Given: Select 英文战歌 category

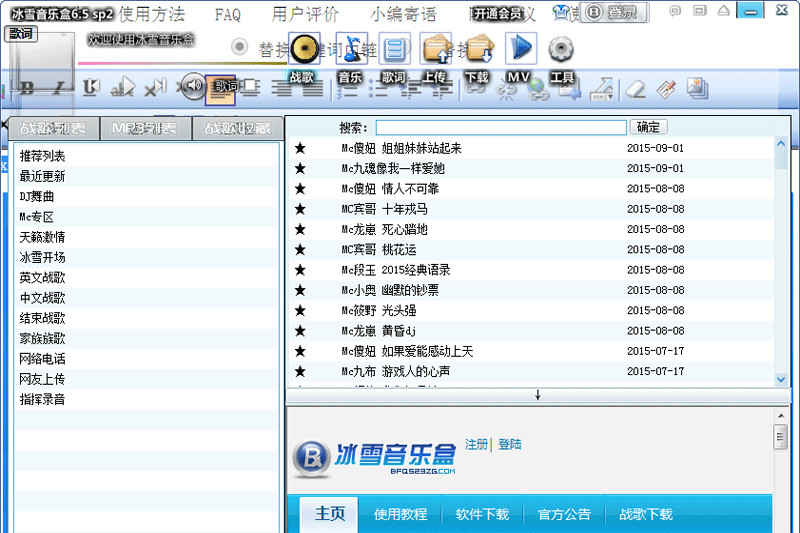Looking at the screenshot, I should point(42,277).
